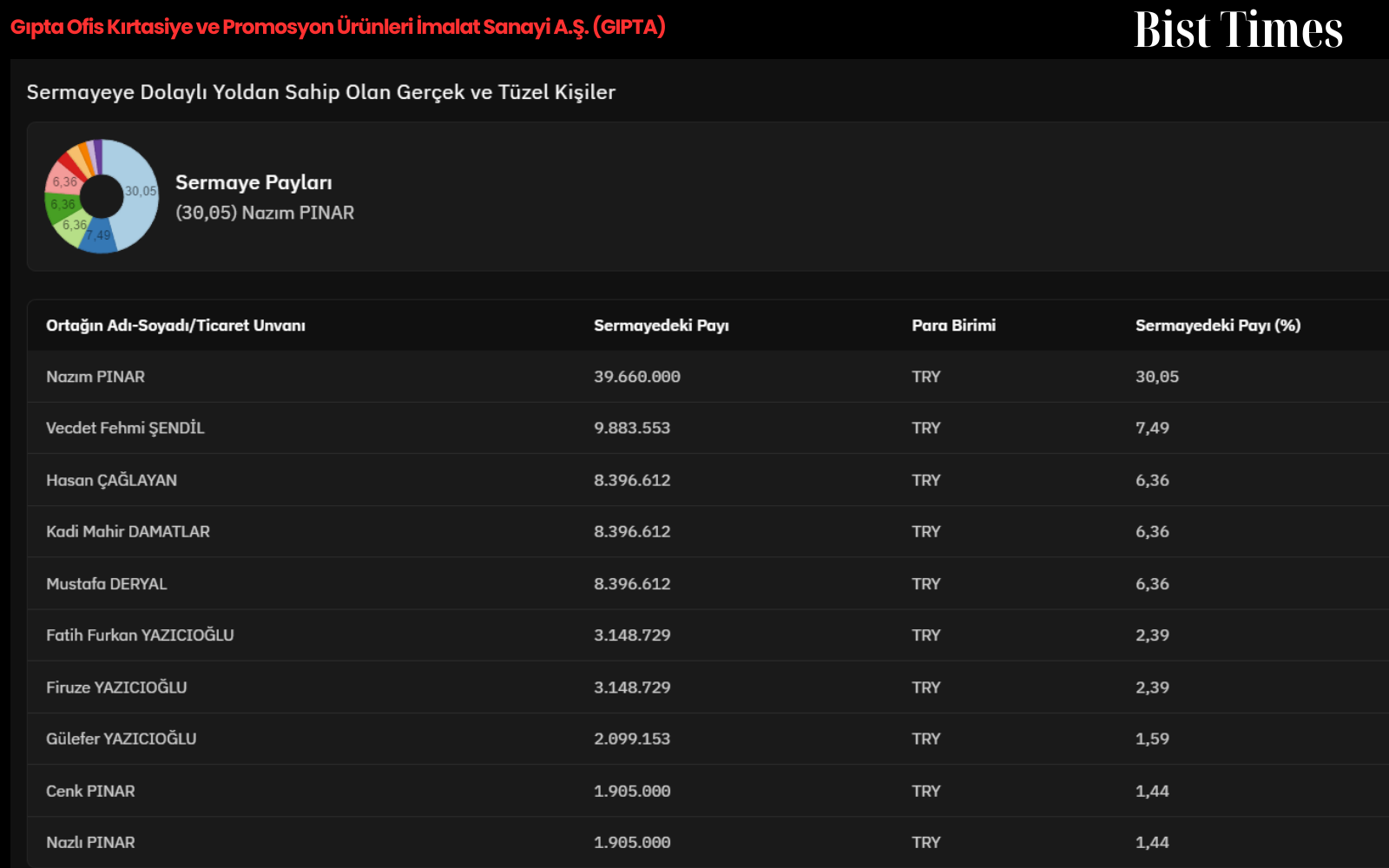Click the red GIPTA company title

338,27
